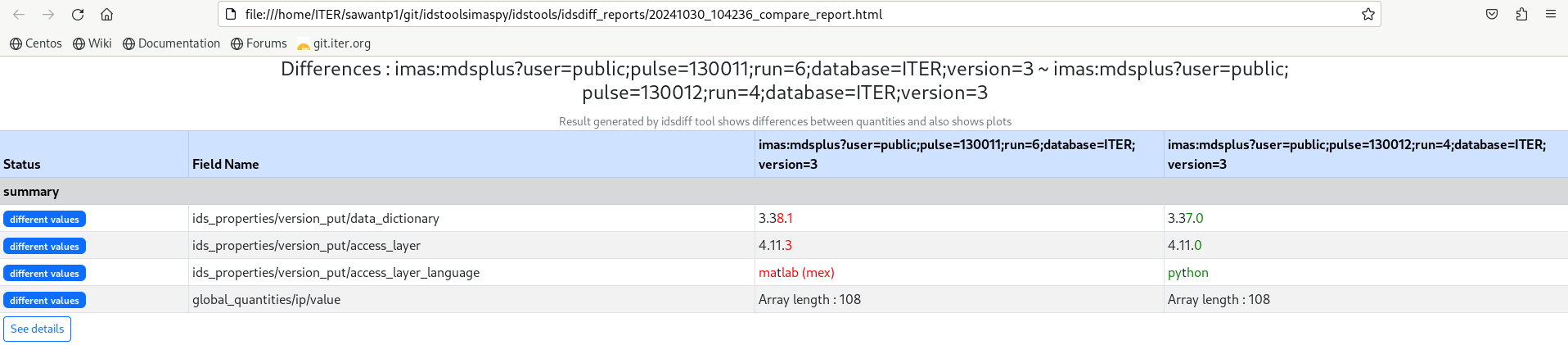Click different values badge for access_layer_language row
1568x345 pixels.
[44, 273]
